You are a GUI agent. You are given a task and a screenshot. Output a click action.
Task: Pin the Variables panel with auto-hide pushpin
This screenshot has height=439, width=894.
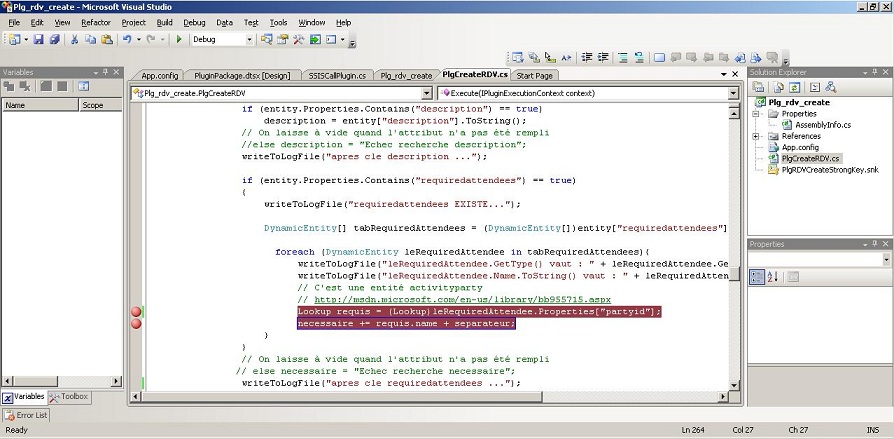click(x=106, y=72)
